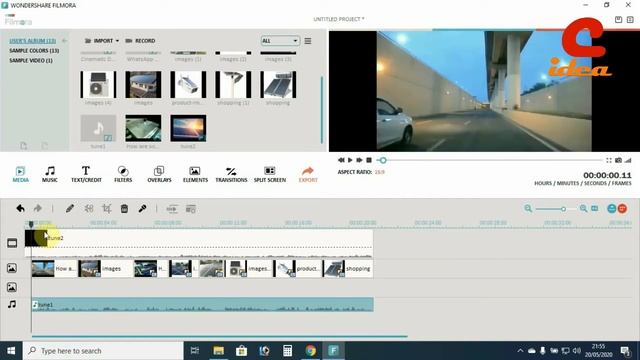
Task: Toggle preview full screen
Action: pos(609,160)
